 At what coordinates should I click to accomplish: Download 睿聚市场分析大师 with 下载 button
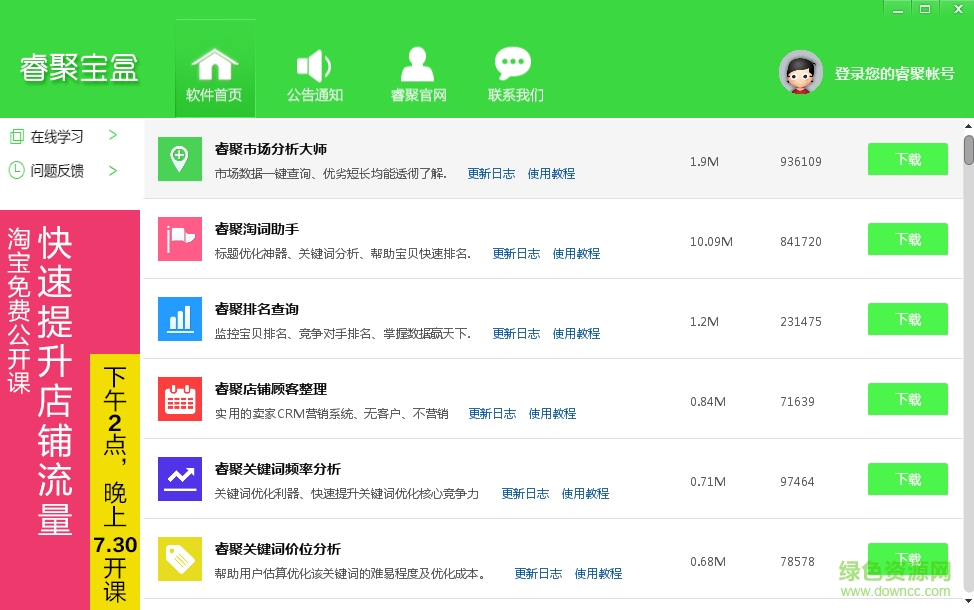pyautogui.click(x=907, y=159)
